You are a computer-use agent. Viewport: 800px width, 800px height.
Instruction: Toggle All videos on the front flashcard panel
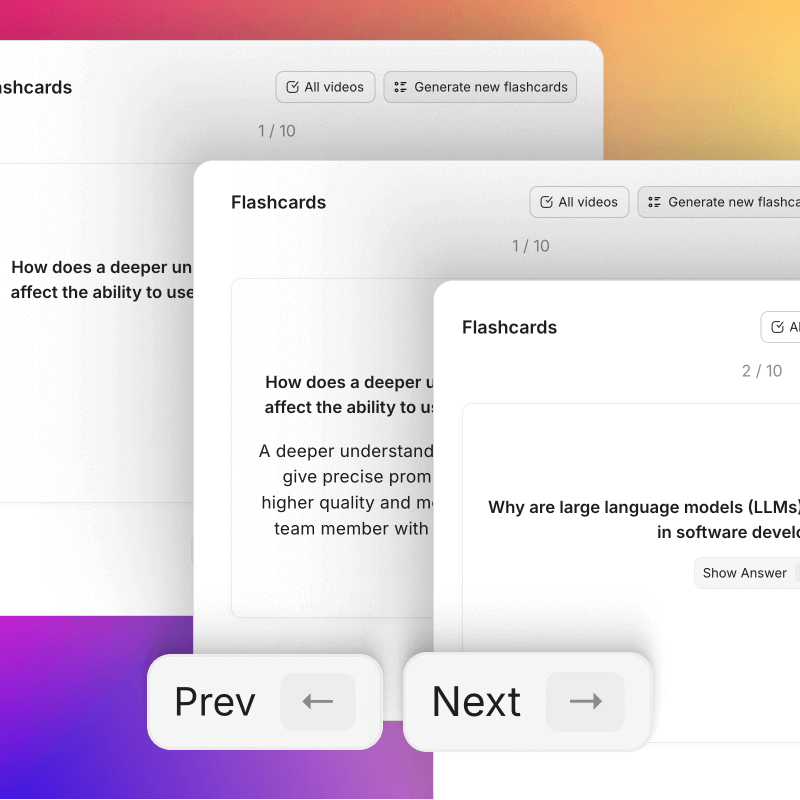click(x=785, y=327)
